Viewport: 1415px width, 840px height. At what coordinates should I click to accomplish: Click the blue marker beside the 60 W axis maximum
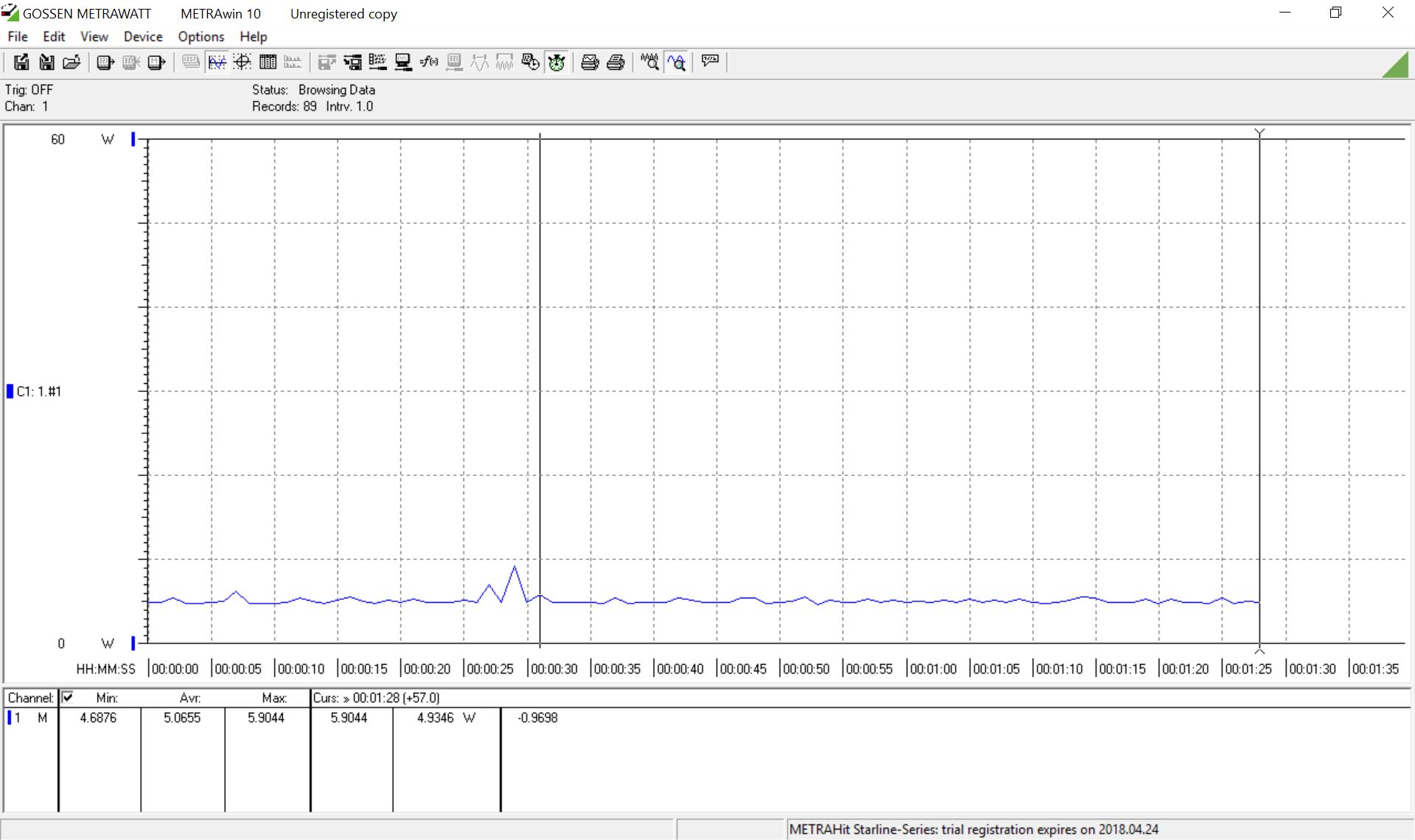tap(133, 139)
